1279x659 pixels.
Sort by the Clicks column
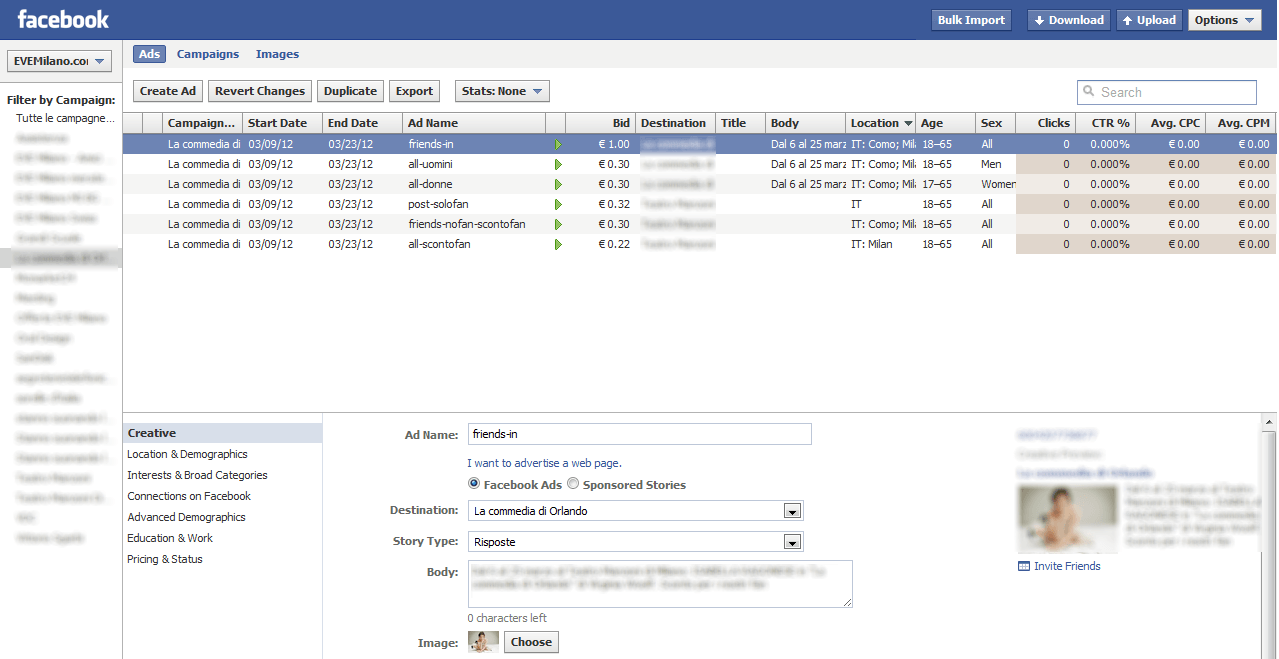pos(1045,123)
